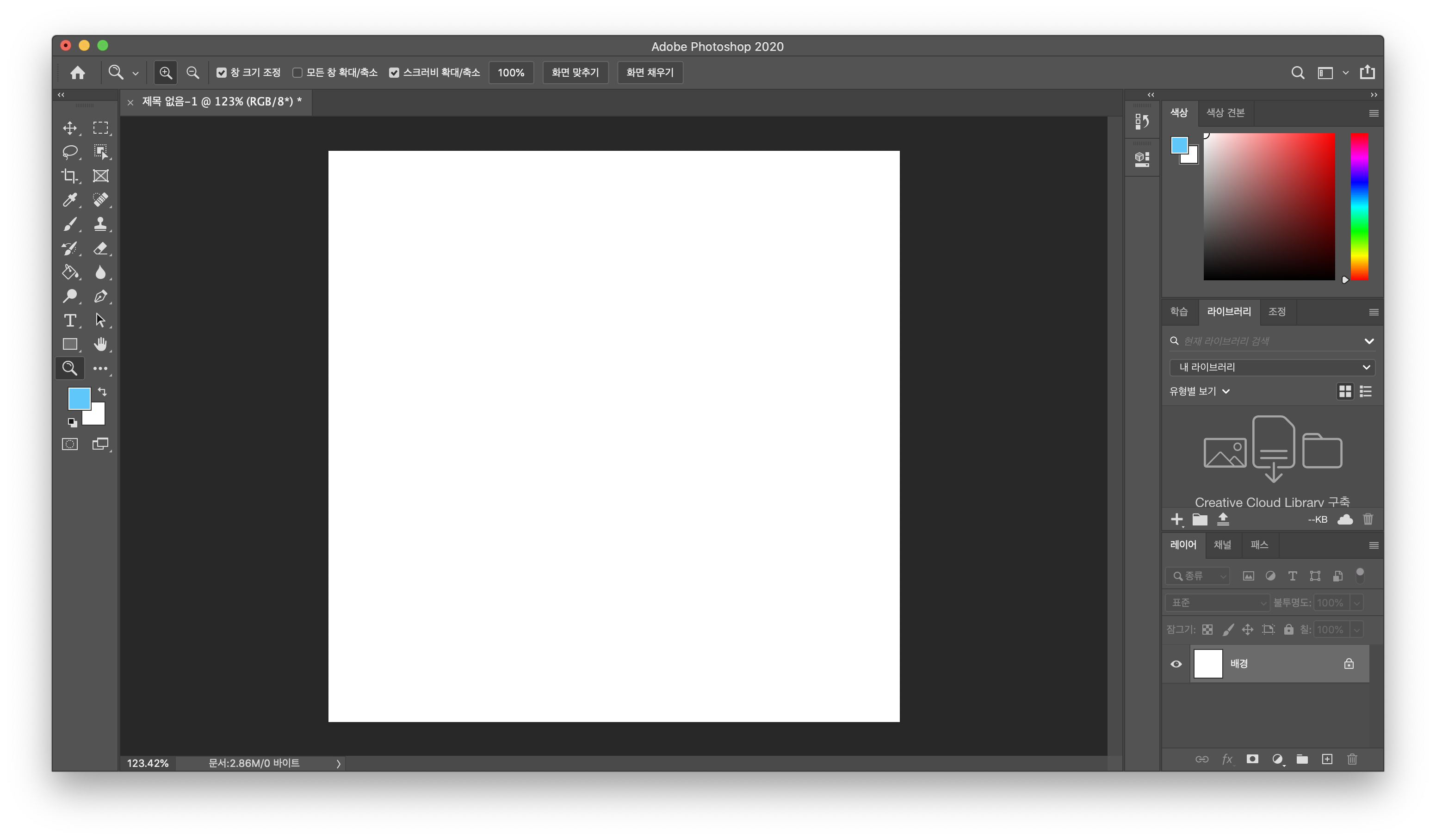Viewport: 1436px width, 840px height.
Task: Hide the 배경 layer with eye icon
Action: [x=1176, y=664]
